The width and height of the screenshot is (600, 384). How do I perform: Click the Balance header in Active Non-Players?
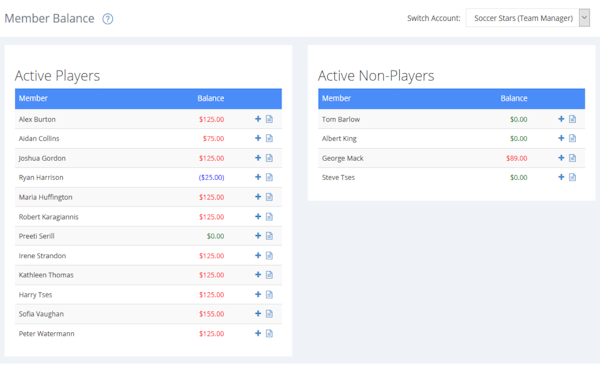pos(514,98)
